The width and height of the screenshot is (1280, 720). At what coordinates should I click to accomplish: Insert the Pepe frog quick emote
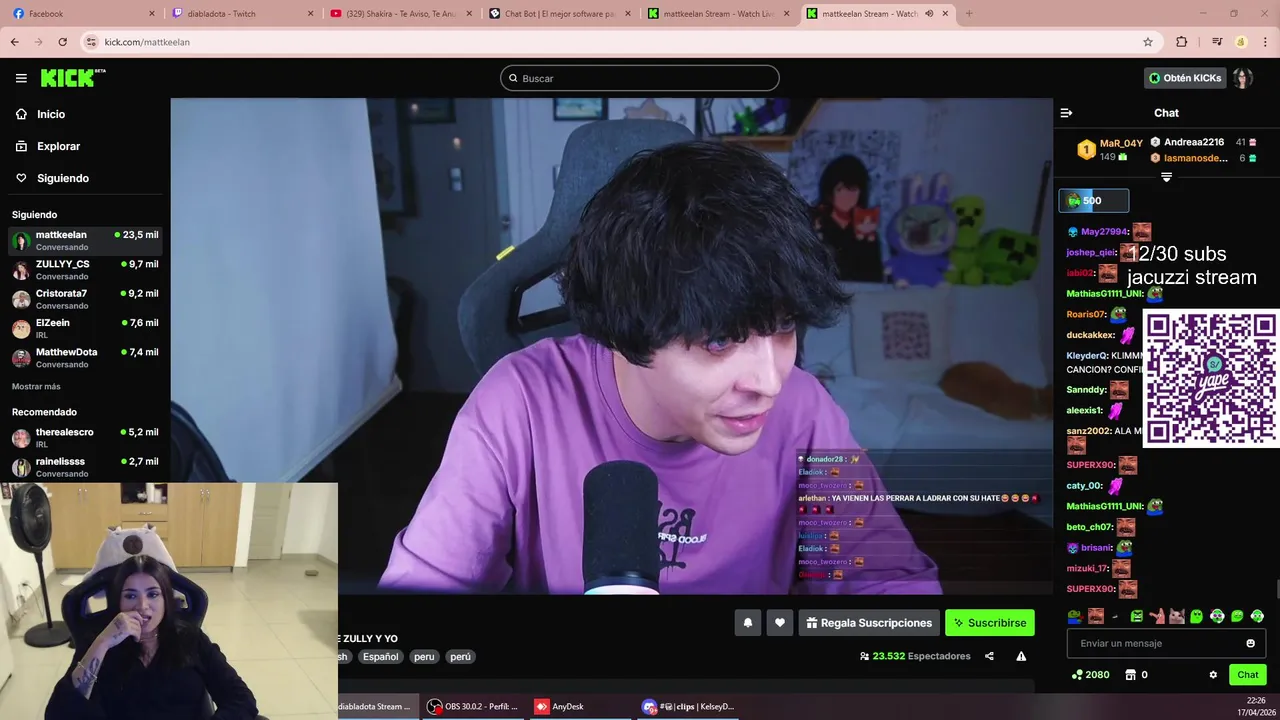(1075, 616)
